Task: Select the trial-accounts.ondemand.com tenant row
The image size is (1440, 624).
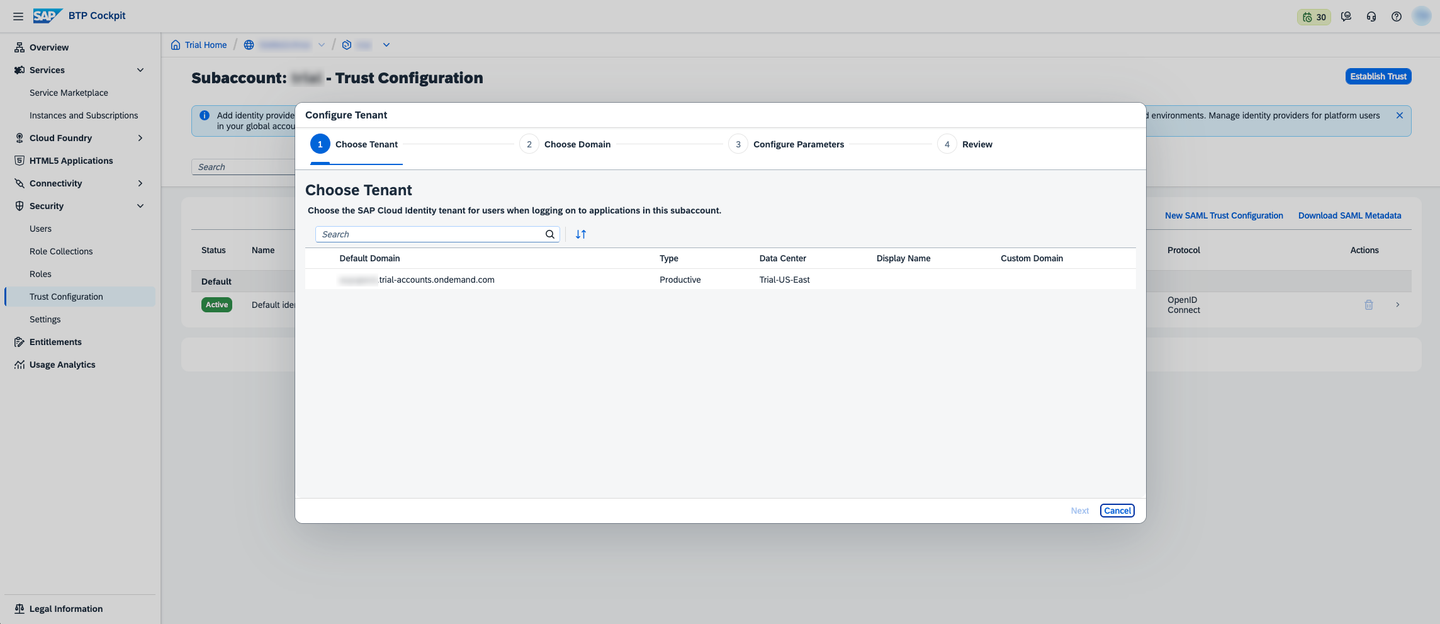Action: (720, 280)
